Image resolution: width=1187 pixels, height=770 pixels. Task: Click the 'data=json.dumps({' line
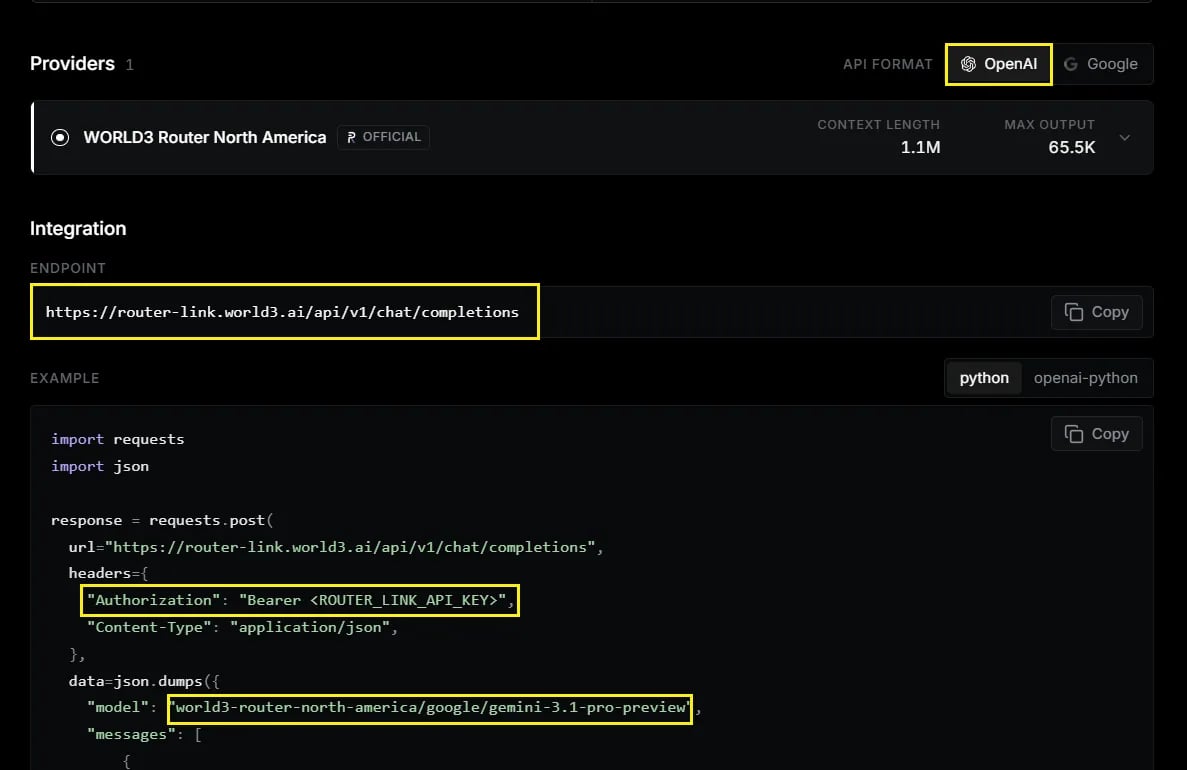click(x=144, y=681)
